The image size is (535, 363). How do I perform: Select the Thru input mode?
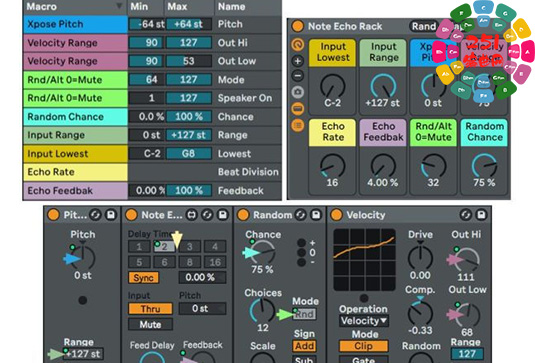tap(150, 309)
